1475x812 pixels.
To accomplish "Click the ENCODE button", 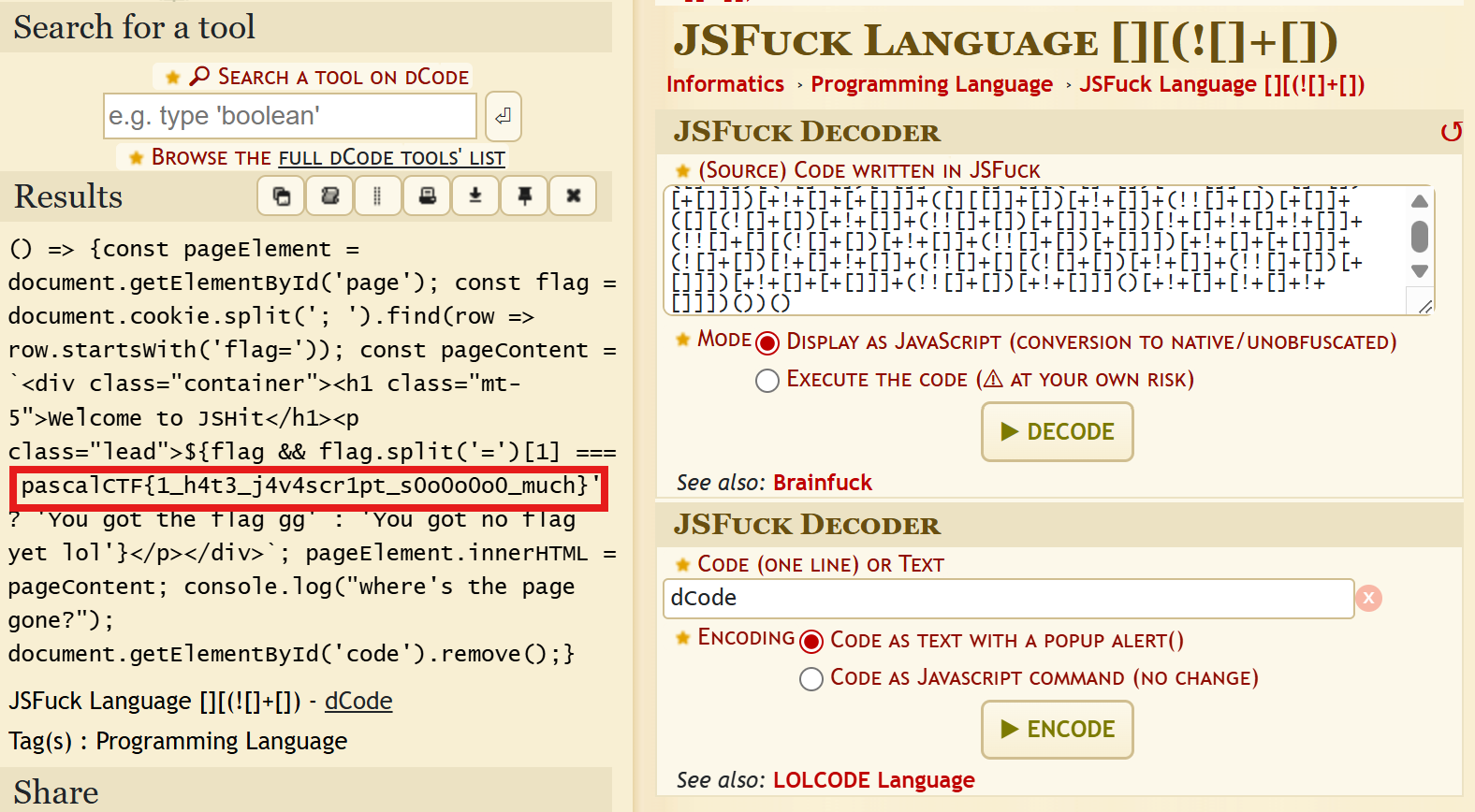I will (x=1058, y=729).
